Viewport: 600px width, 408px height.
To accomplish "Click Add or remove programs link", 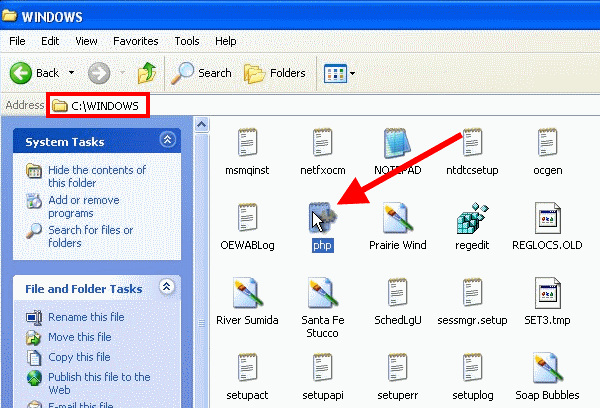I will (x=83, y=206).
